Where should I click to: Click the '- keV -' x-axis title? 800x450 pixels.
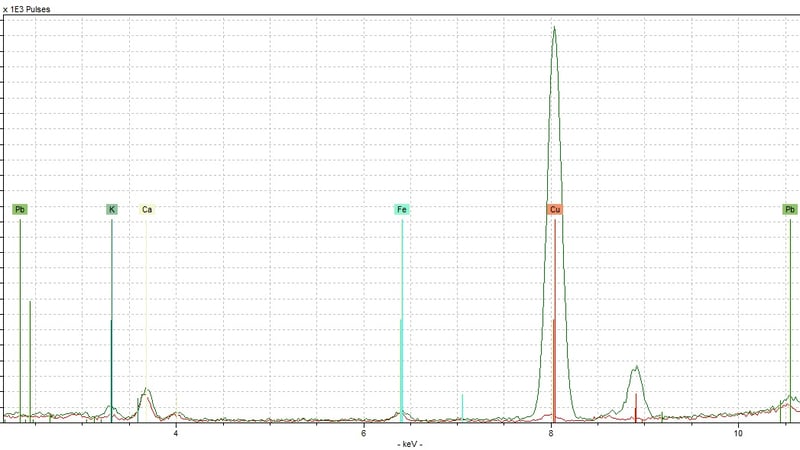pos(410,444)
